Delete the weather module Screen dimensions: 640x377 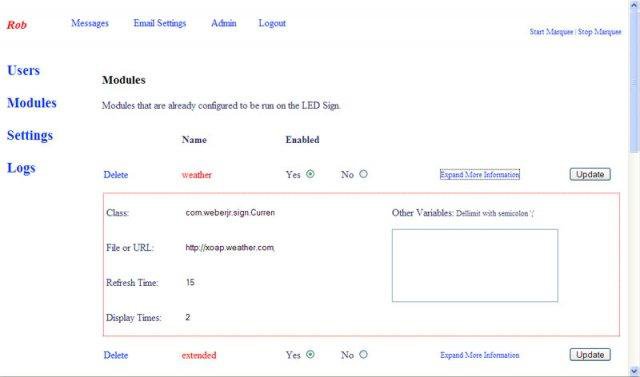(116, 175)
